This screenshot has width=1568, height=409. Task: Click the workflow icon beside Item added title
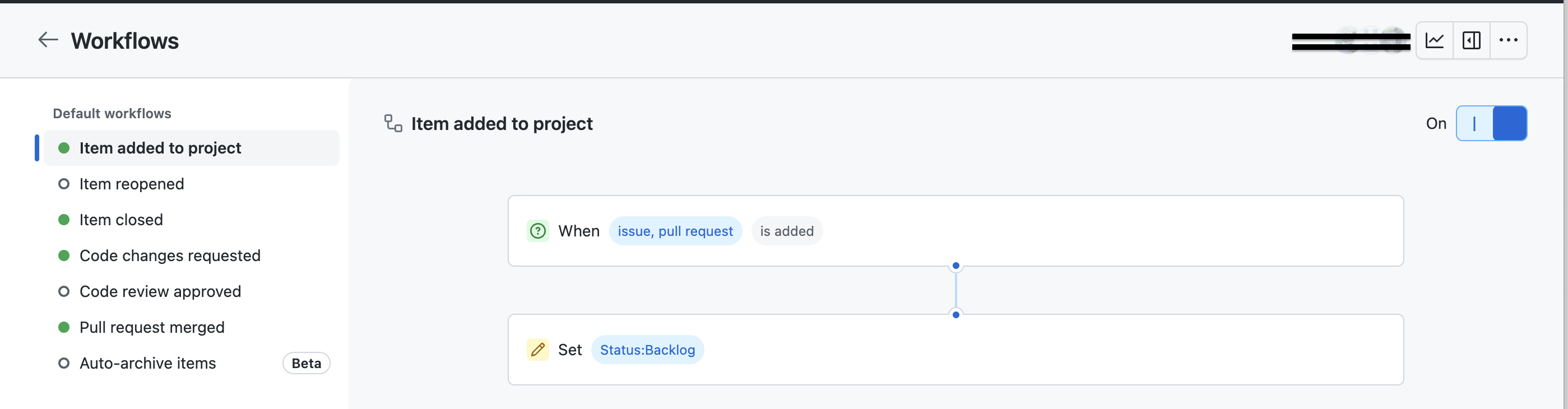tap(393, 124)
